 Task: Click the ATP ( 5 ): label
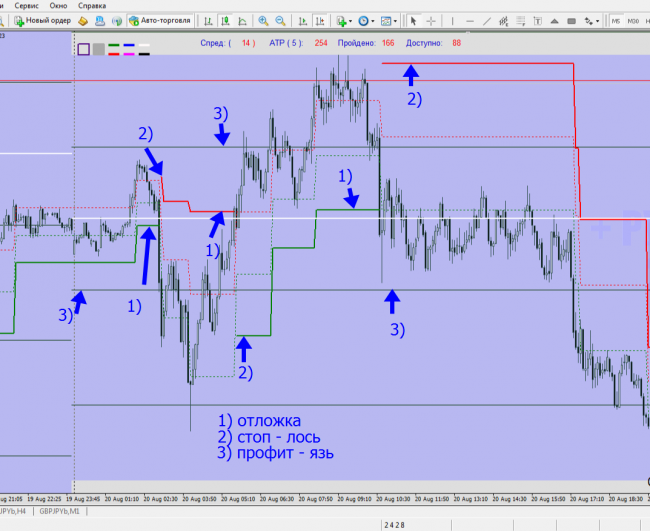[x=286, y=43]
